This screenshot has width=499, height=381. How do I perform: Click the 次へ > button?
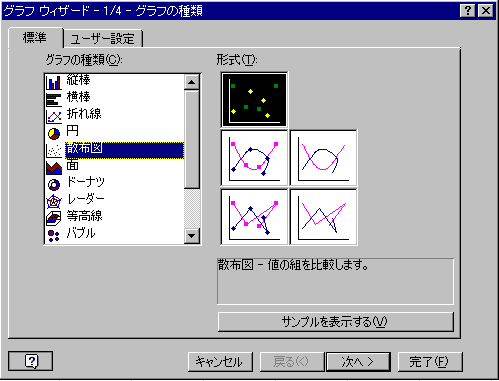pos(358,361)
